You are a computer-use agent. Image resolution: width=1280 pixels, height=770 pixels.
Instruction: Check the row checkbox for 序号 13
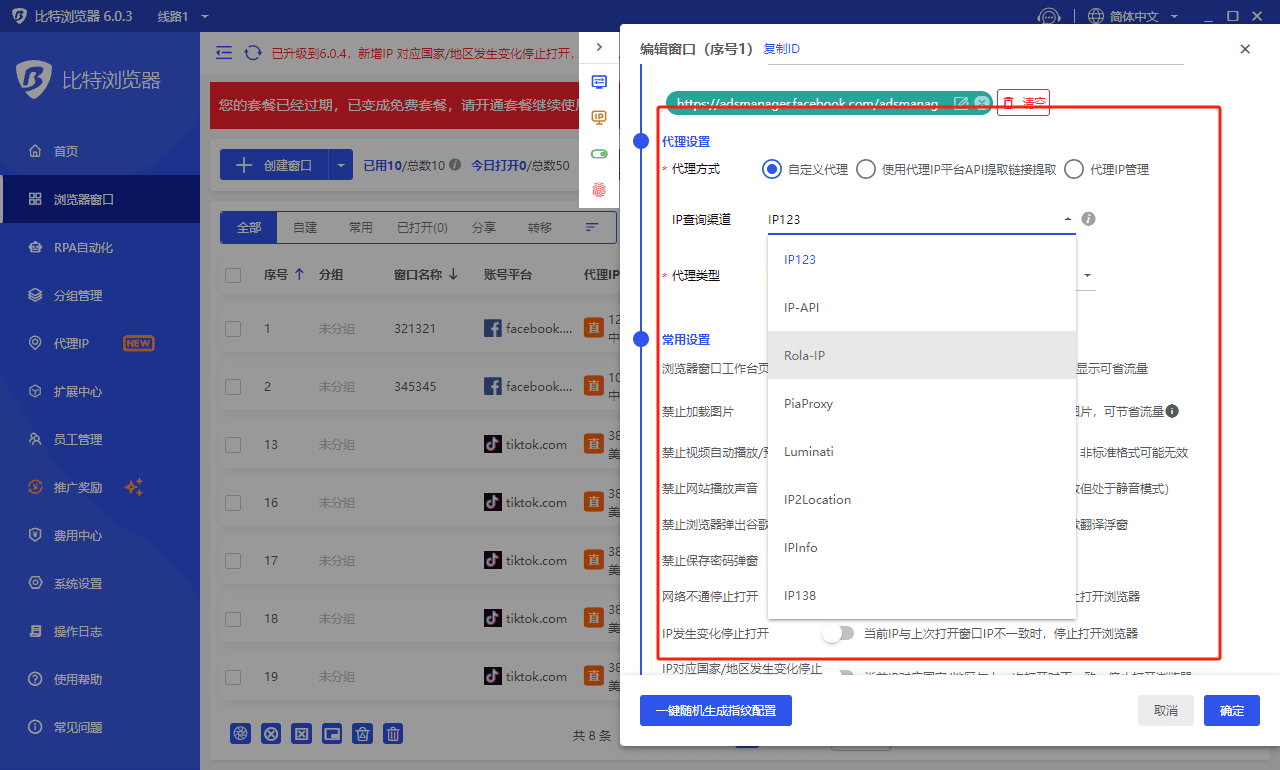pyautogui.click(x=233, y=444)
